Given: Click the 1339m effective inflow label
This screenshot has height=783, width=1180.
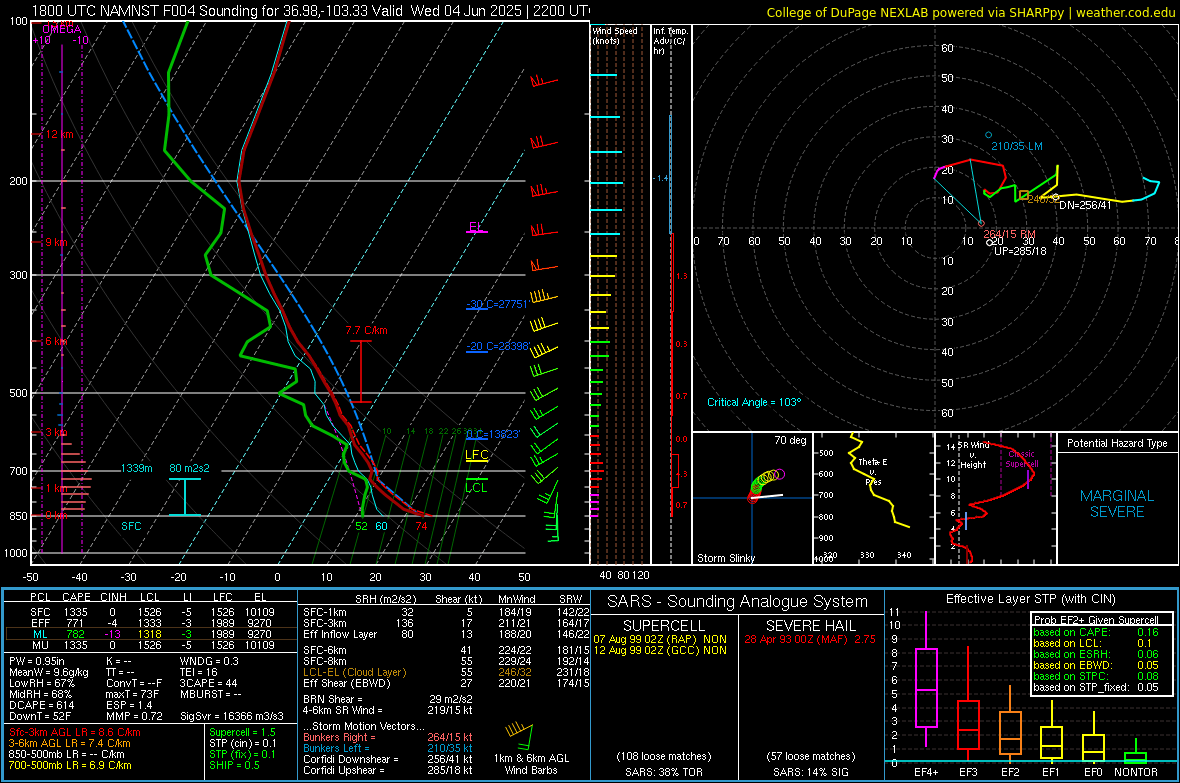Looking at the screenshot, I should [136, 468].
